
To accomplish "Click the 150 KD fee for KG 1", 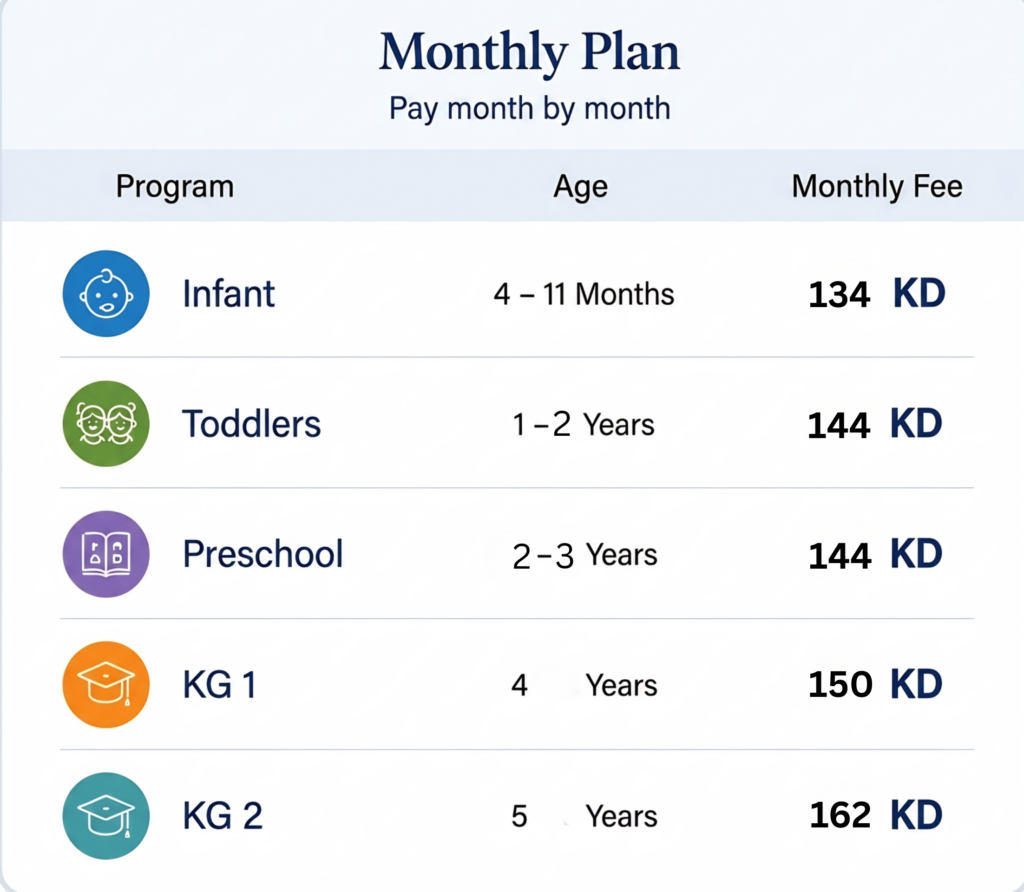I will (x=875, y=684).
